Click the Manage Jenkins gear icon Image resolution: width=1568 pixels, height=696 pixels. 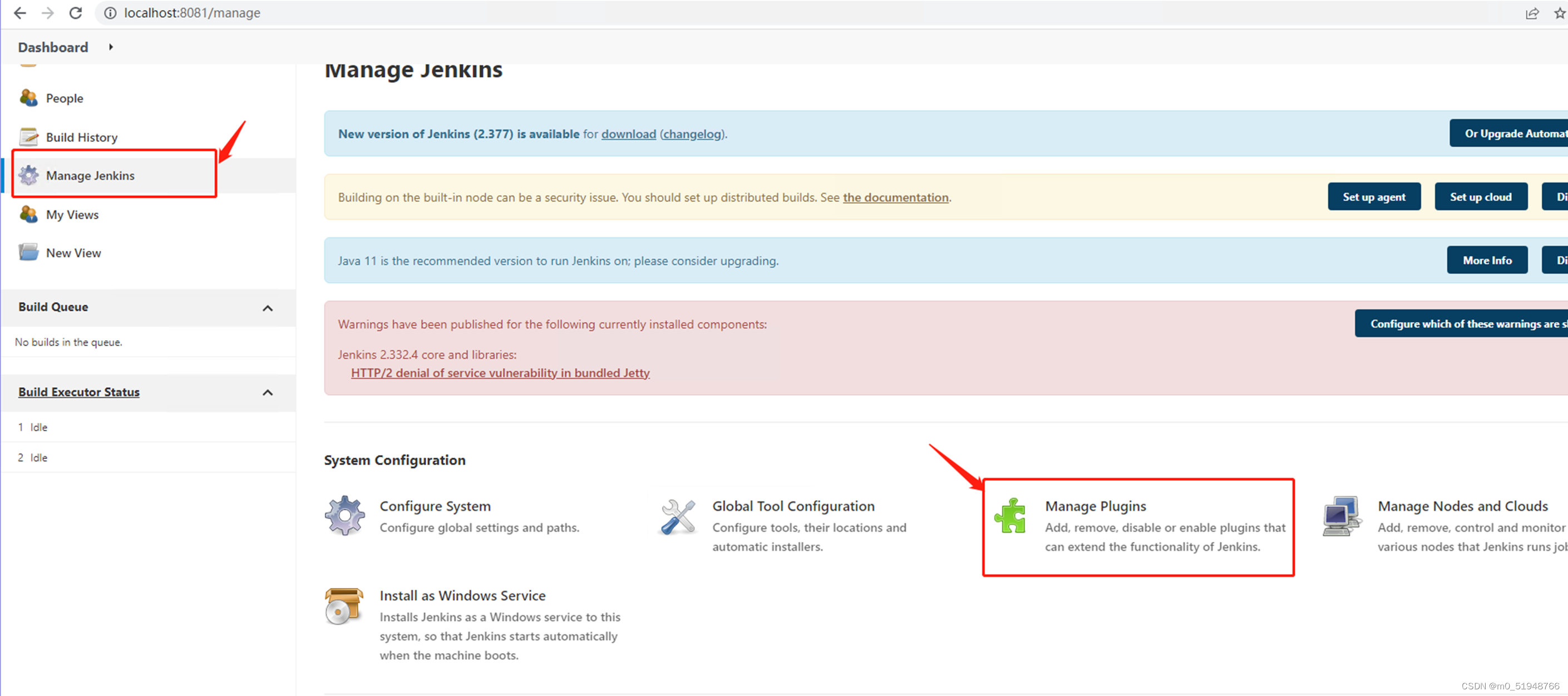tap(28, 175)
